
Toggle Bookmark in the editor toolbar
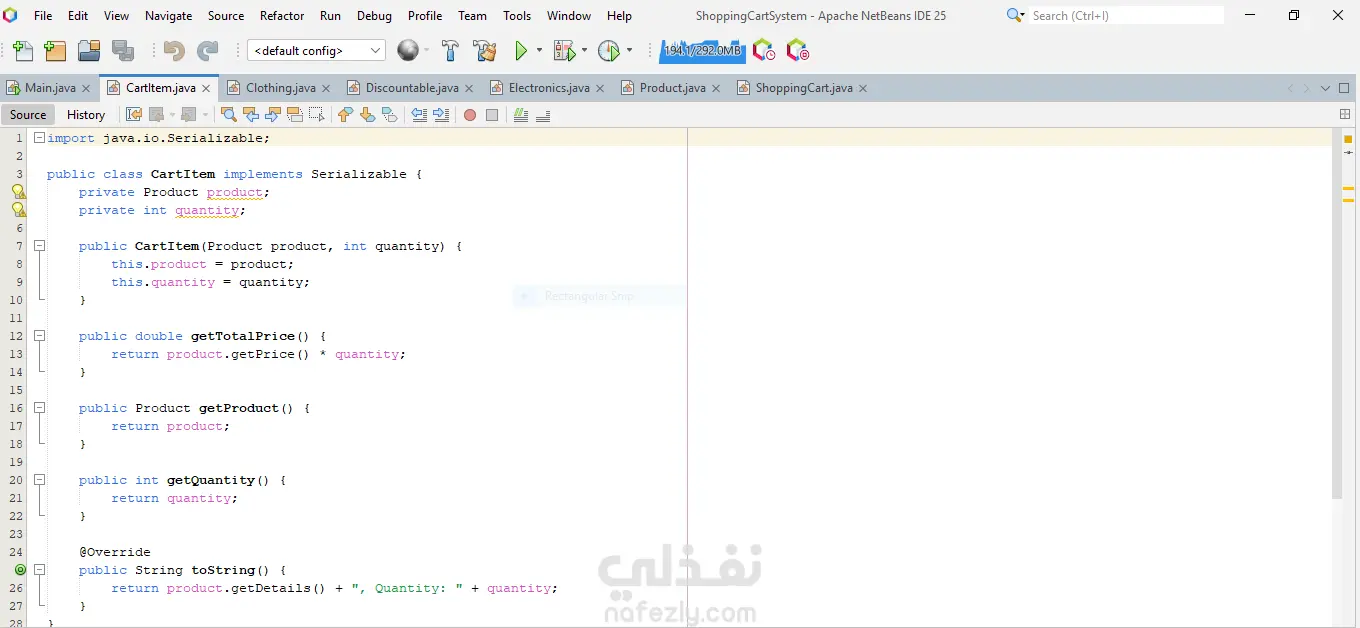point(390,115)
